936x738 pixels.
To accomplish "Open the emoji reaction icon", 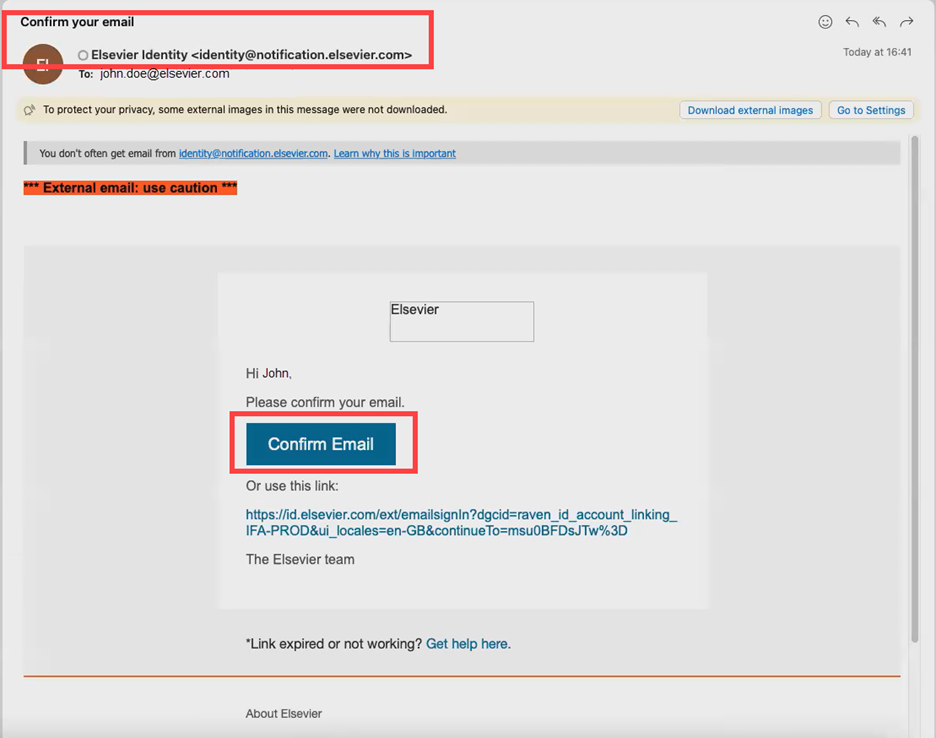I will pyautogui.click(x=825, y=22).
